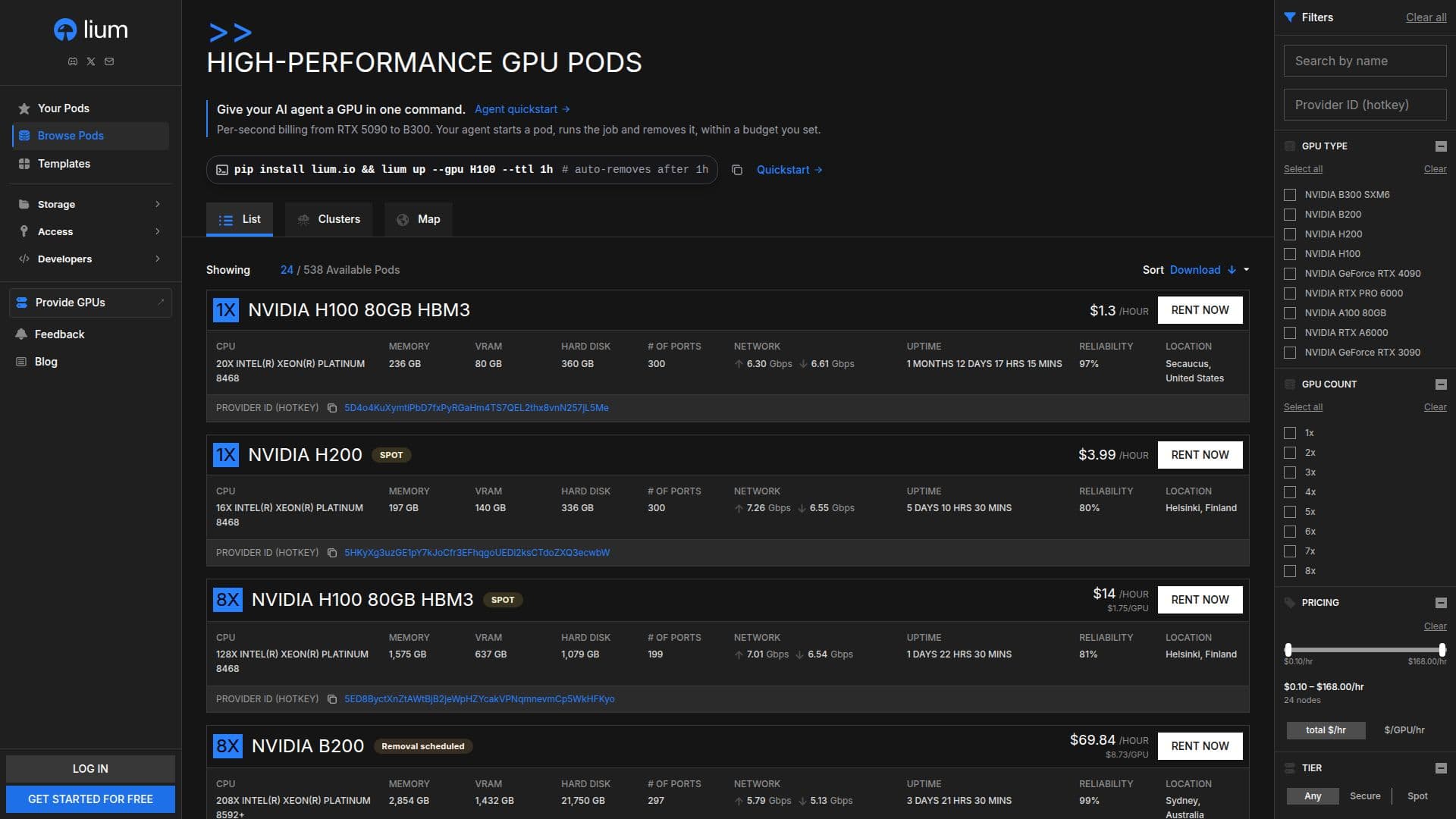Click the sort direction arrow next to Download

[x=1232, y=270]
